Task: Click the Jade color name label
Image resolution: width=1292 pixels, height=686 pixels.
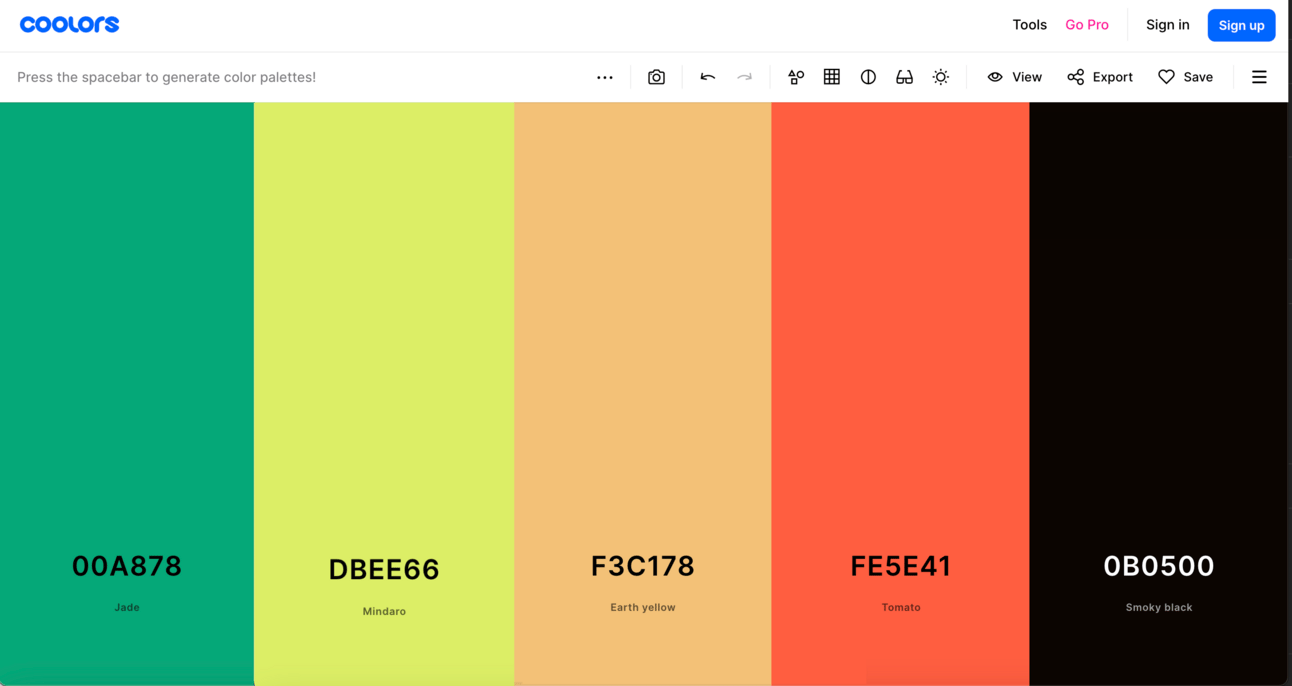Action: (x=127, y=607)
